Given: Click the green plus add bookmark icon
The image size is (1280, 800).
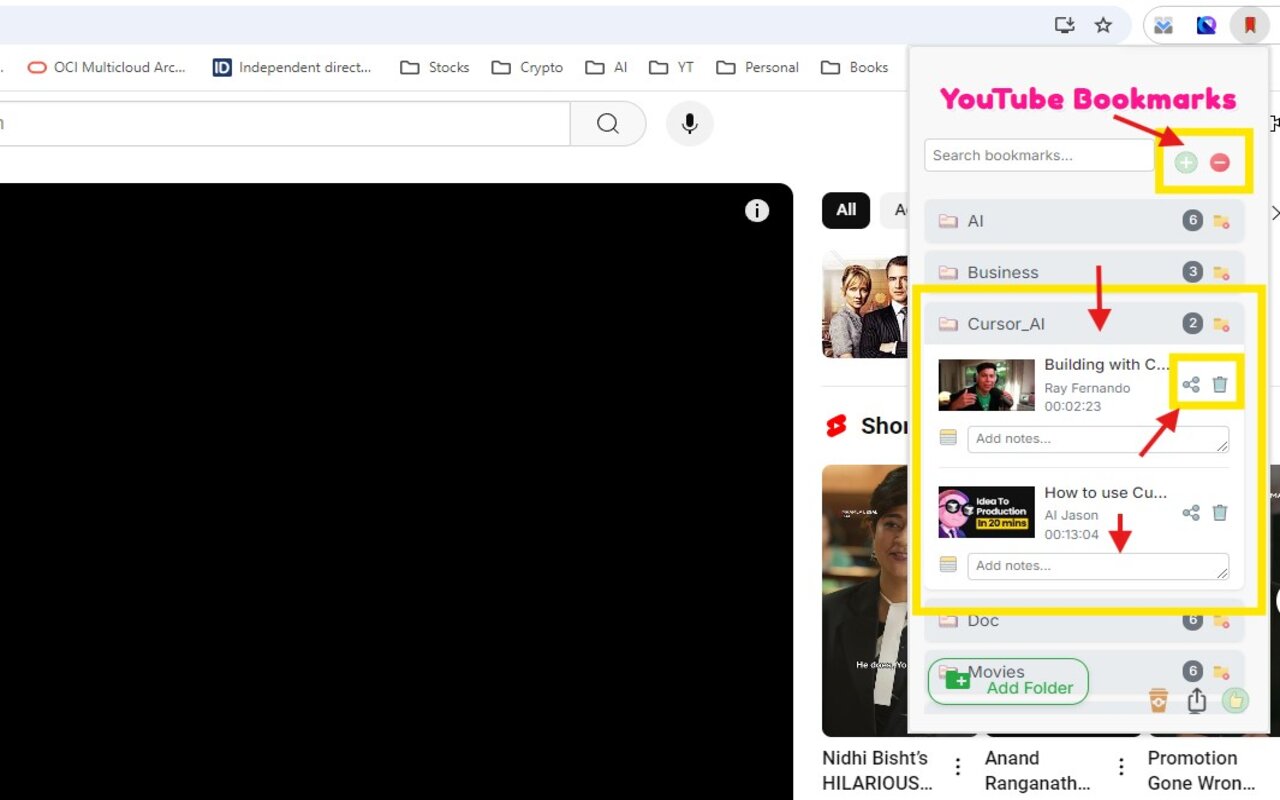Looking at the screenshot, I should (x=1186, y=162).
